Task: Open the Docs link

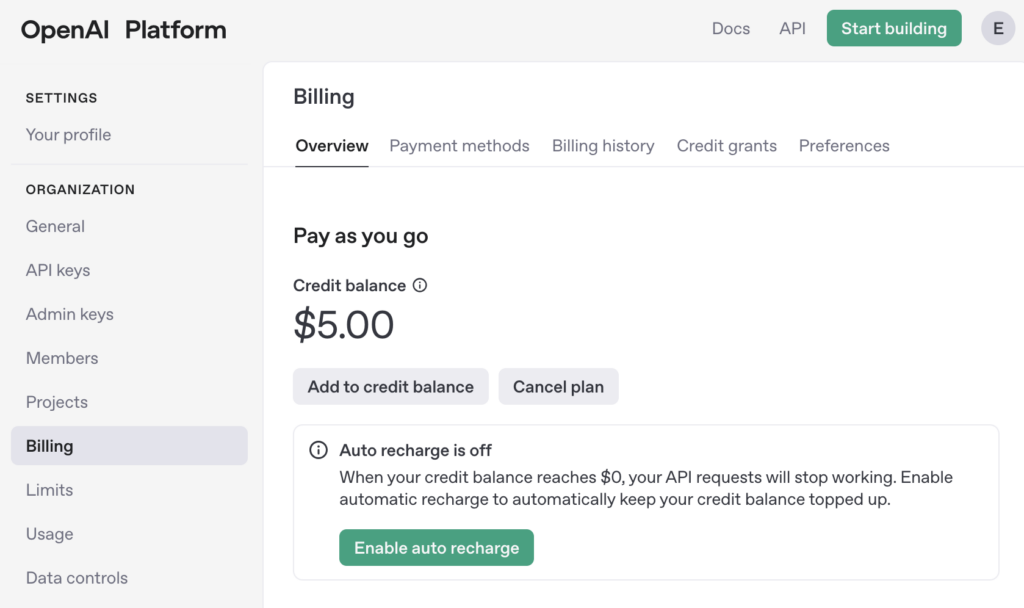Action: coord(731,29)
